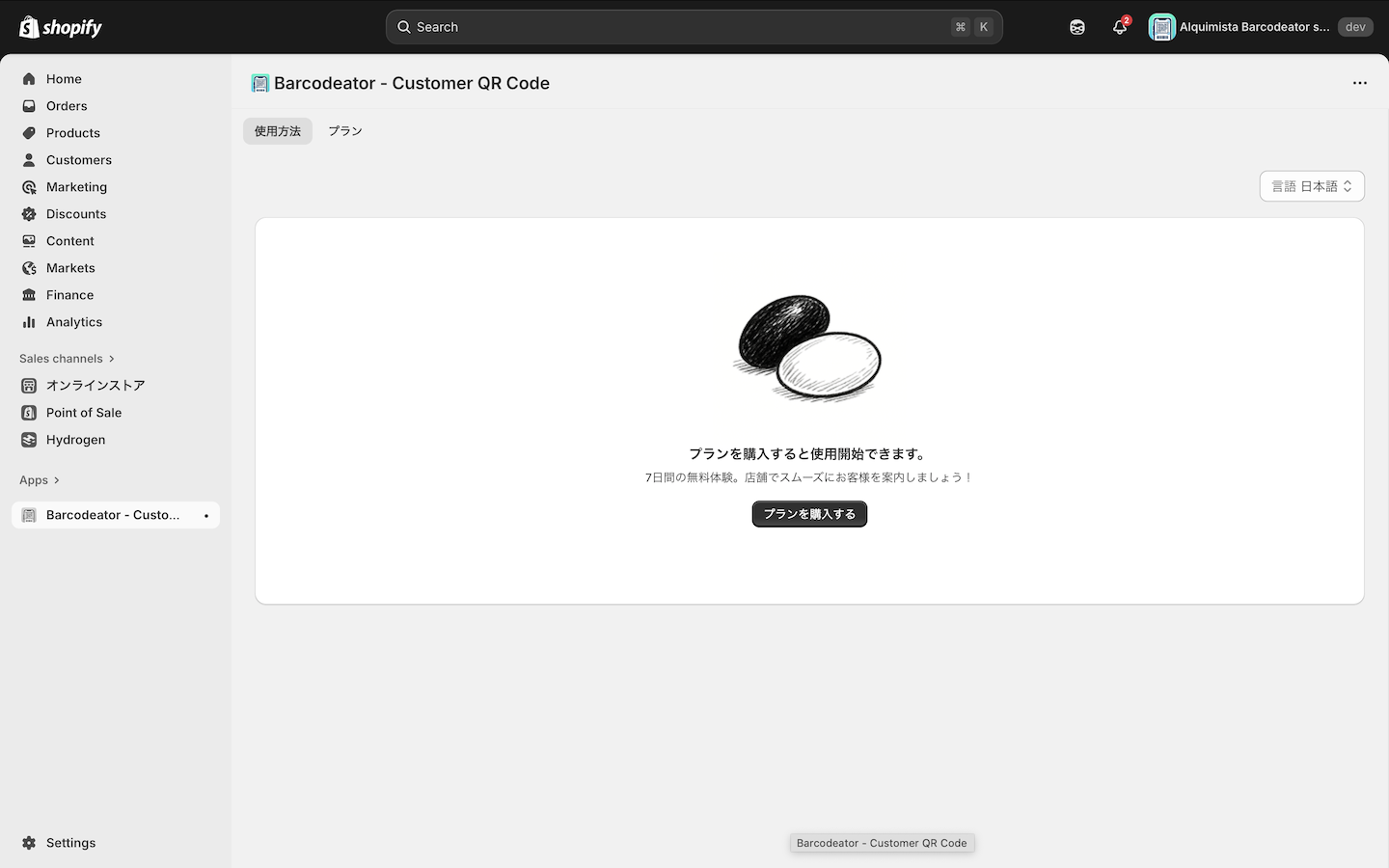Screen dimensions: 1389x868
Task: Click the プランを購入する button
Action: (809, 514)
